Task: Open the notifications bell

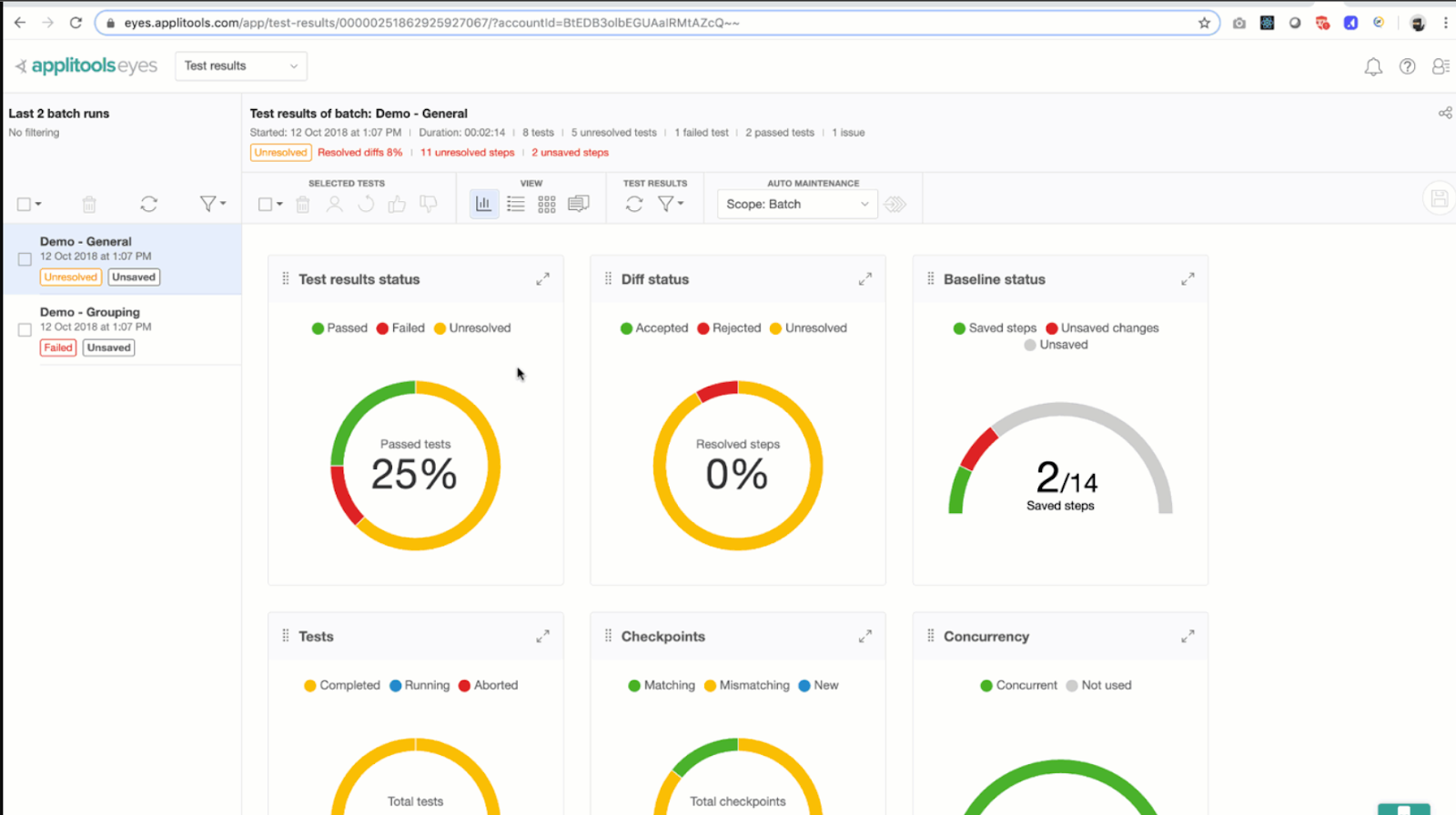Action: (x=1373, y=66)
